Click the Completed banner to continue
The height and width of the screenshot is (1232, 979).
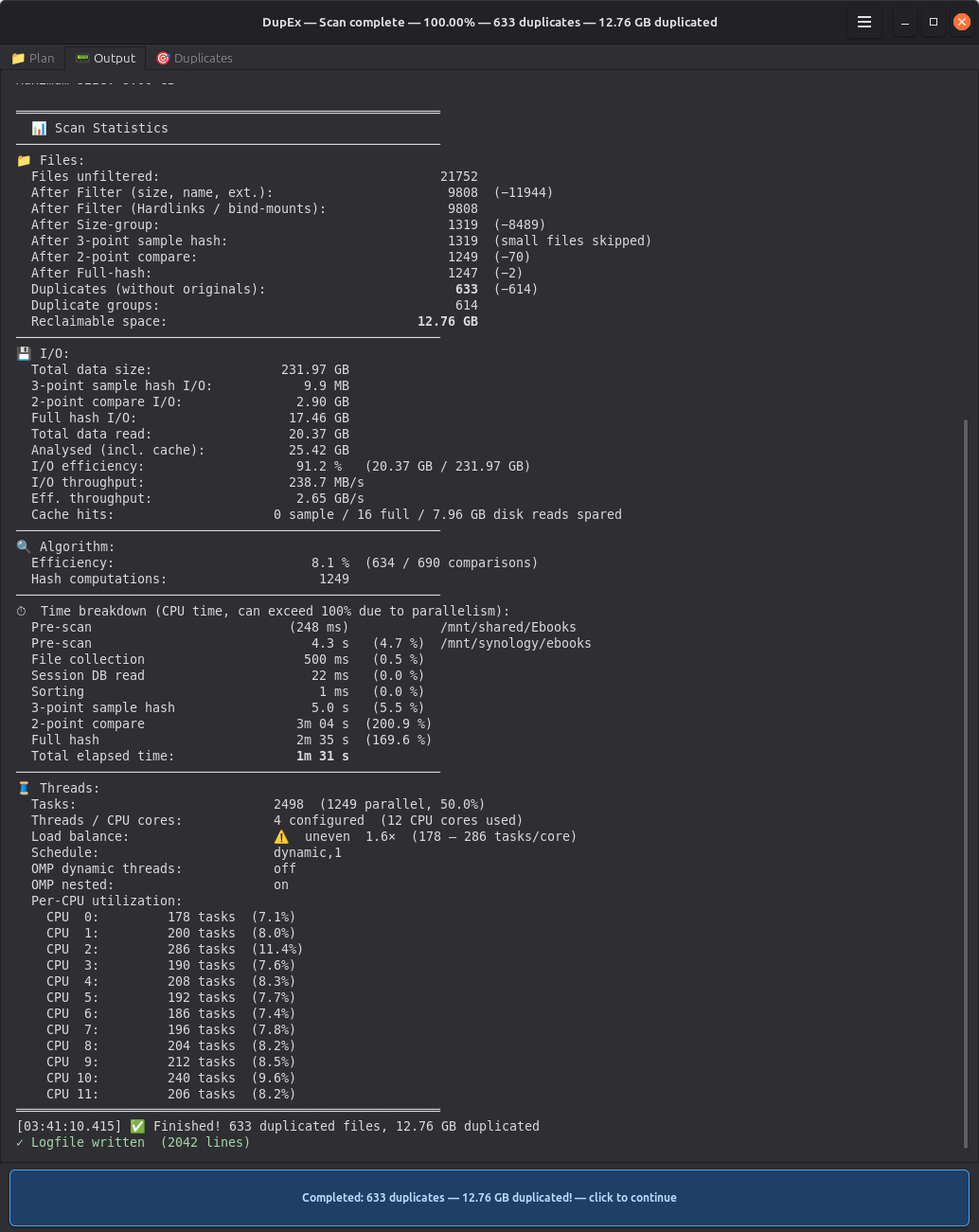click(489, 1197)
